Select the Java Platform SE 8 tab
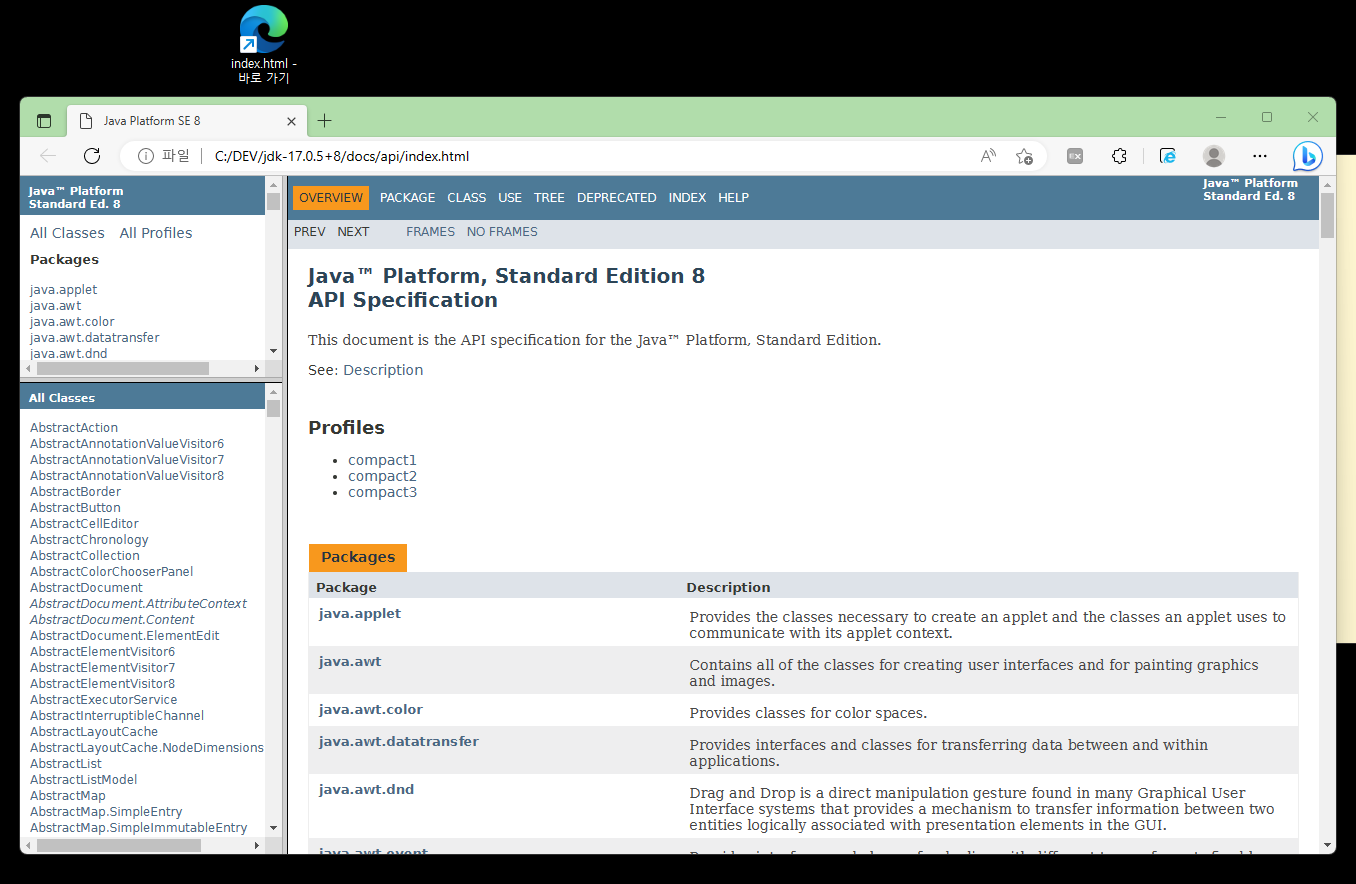The image size is (1356, 884). (186, 121)
